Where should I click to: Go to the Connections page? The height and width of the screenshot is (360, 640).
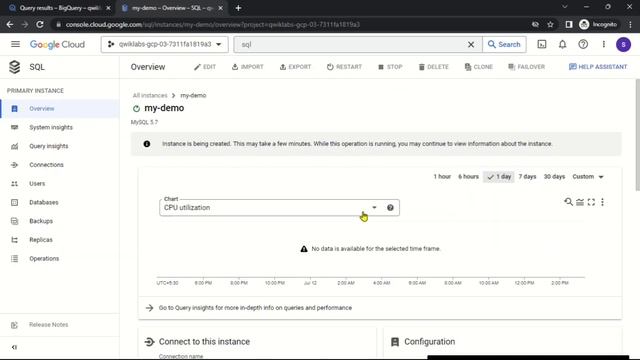click(60, 165)
